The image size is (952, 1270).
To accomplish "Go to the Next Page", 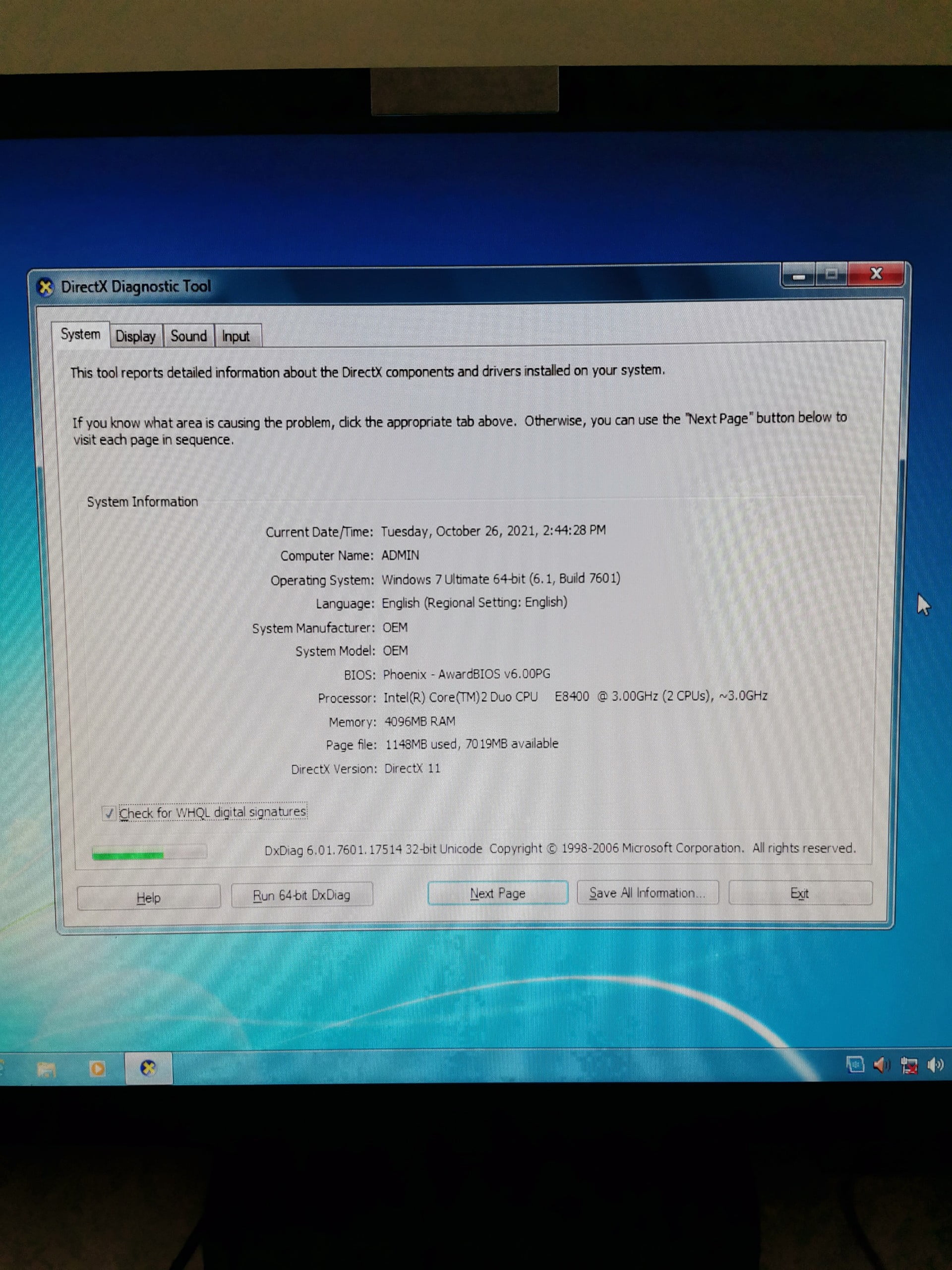I will 497,893.
